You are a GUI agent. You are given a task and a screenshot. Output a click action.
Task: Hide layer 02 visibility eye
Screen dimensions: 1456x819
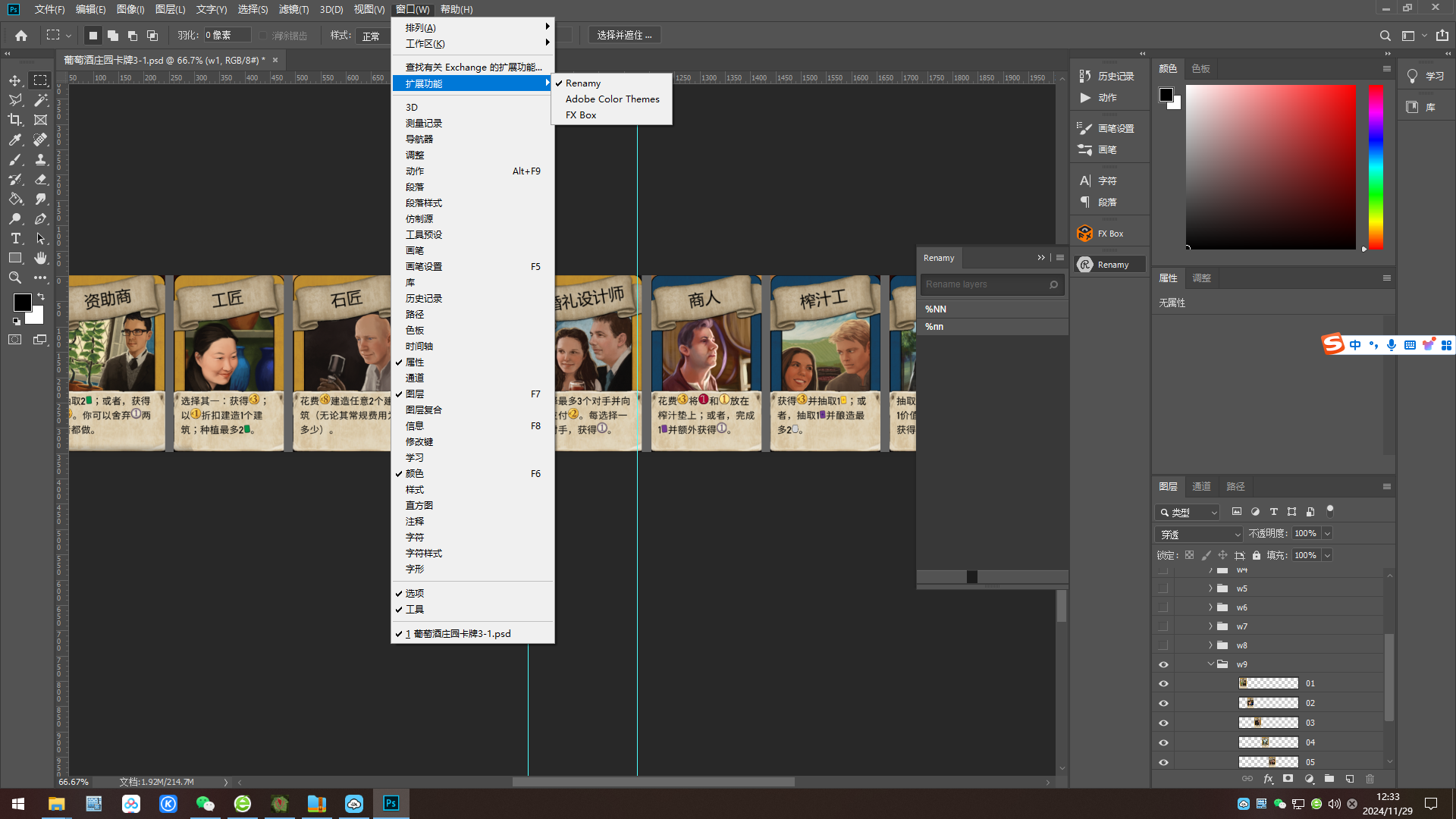1163,703
